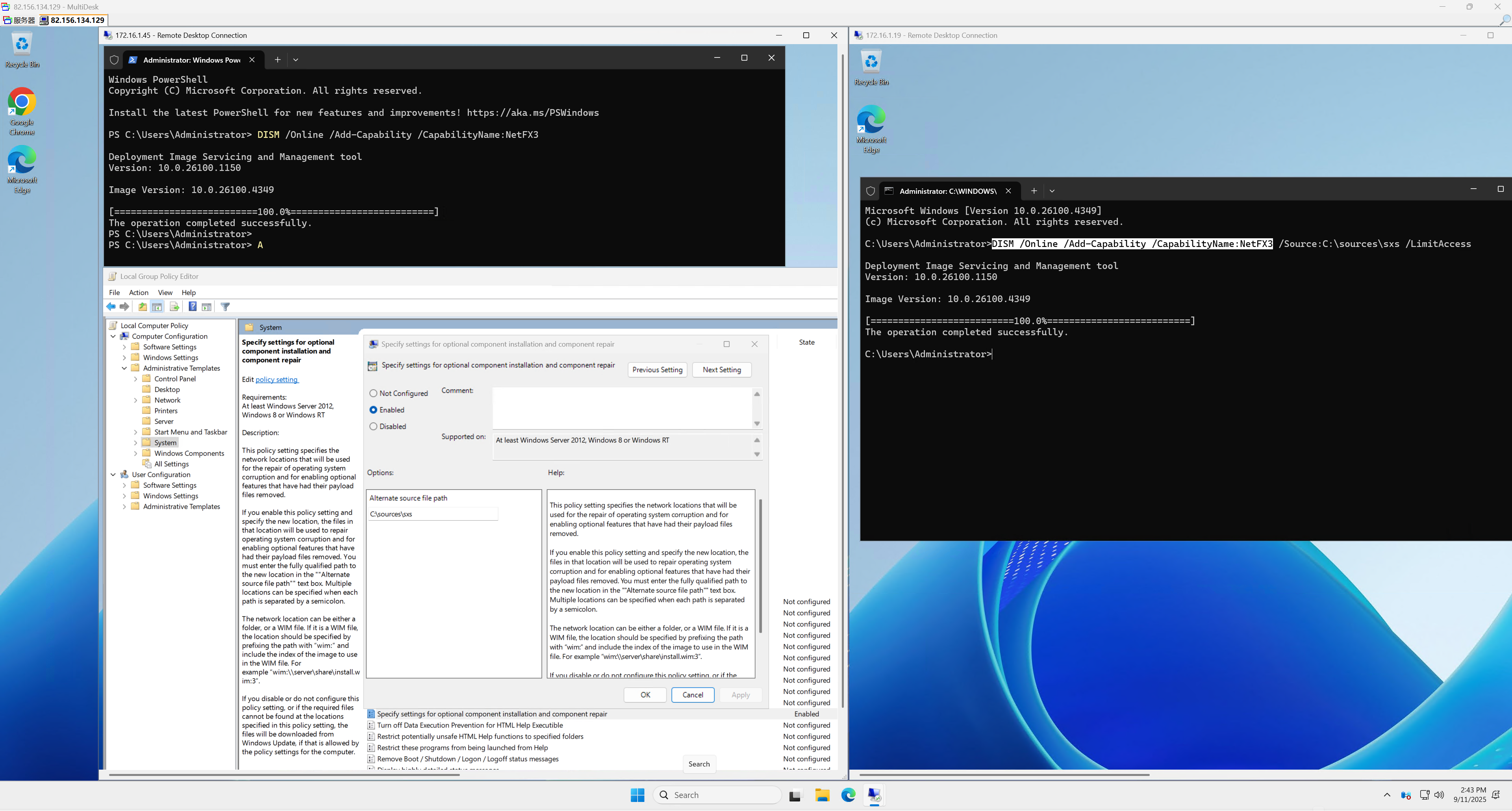Open File Explorer from taskbar
This screenshot has width=1512, height=811.
(822, 795)
